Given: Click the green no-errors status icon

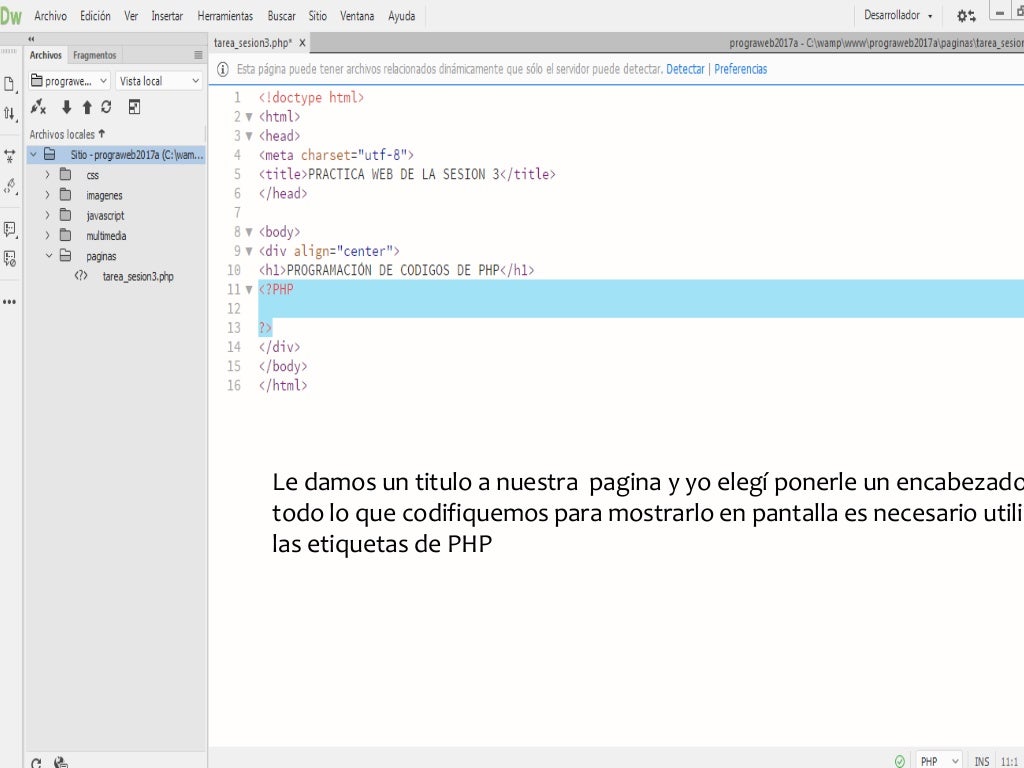Looking at the screenshot, I should (900, 761).
